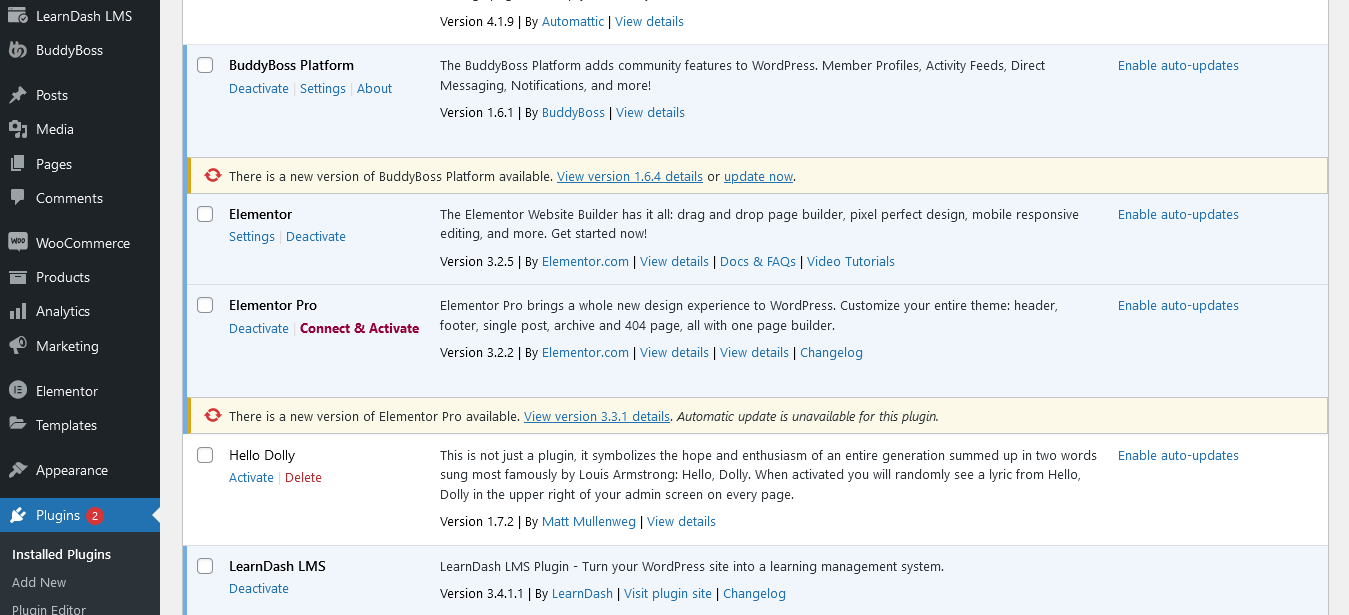Click the Comments bubble icon
Image resolution: width=1349 pixels, height=615 pixels.
pos(18,198)
